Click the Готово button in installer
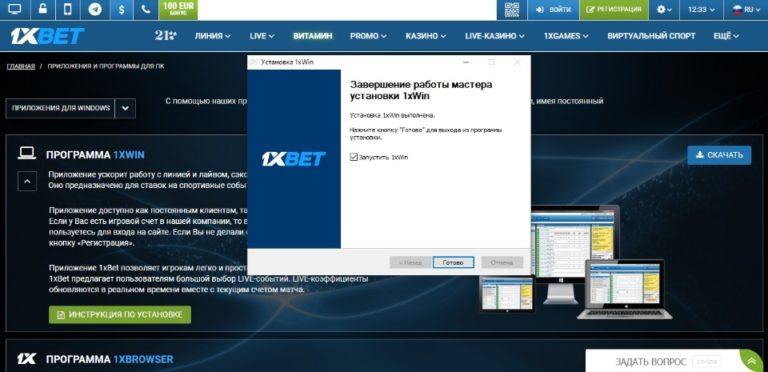 (x=453, y=262)
